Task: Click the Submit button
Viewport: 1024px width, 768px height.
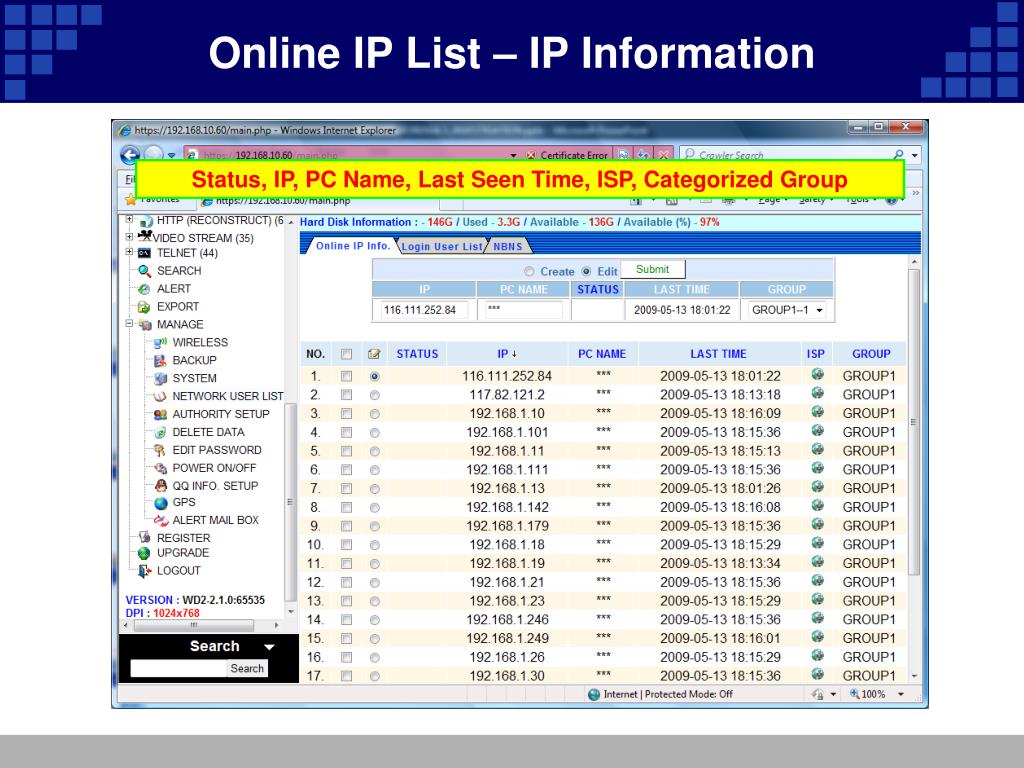Action: [x=652, y=270]
